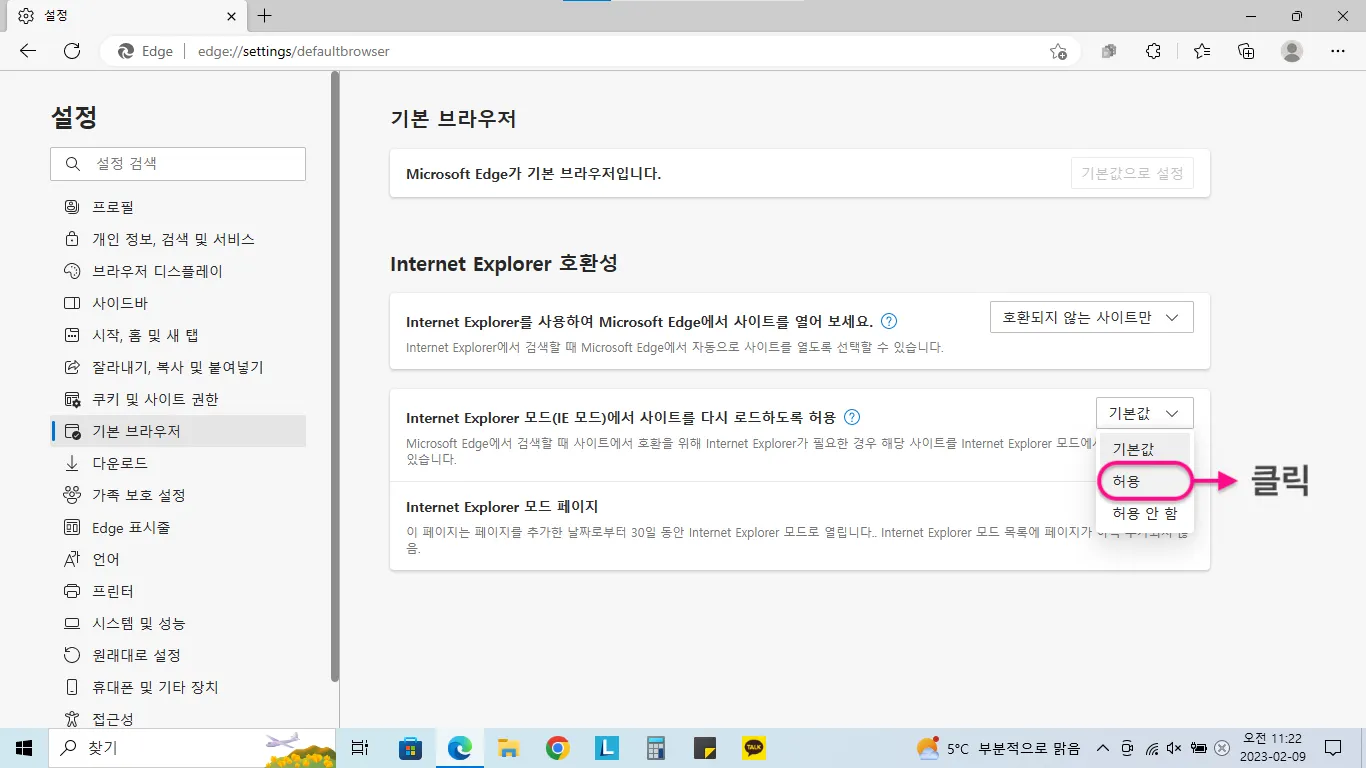Open the Wi-Fi network tray icon

pyautogui.click(x=1151, y=748)
